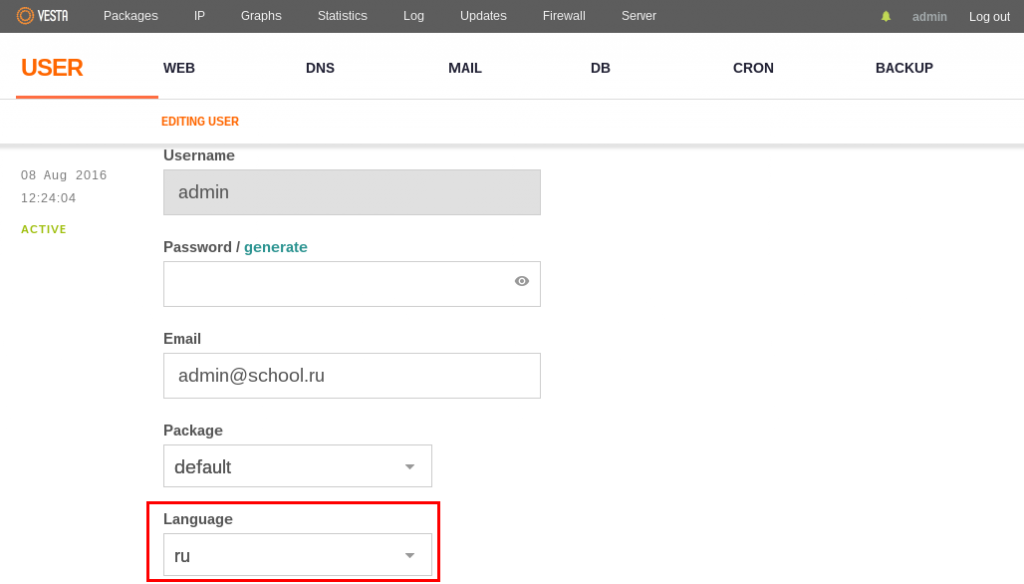
Task: Open the Firewall settings menu
Action: coord(564,16)
